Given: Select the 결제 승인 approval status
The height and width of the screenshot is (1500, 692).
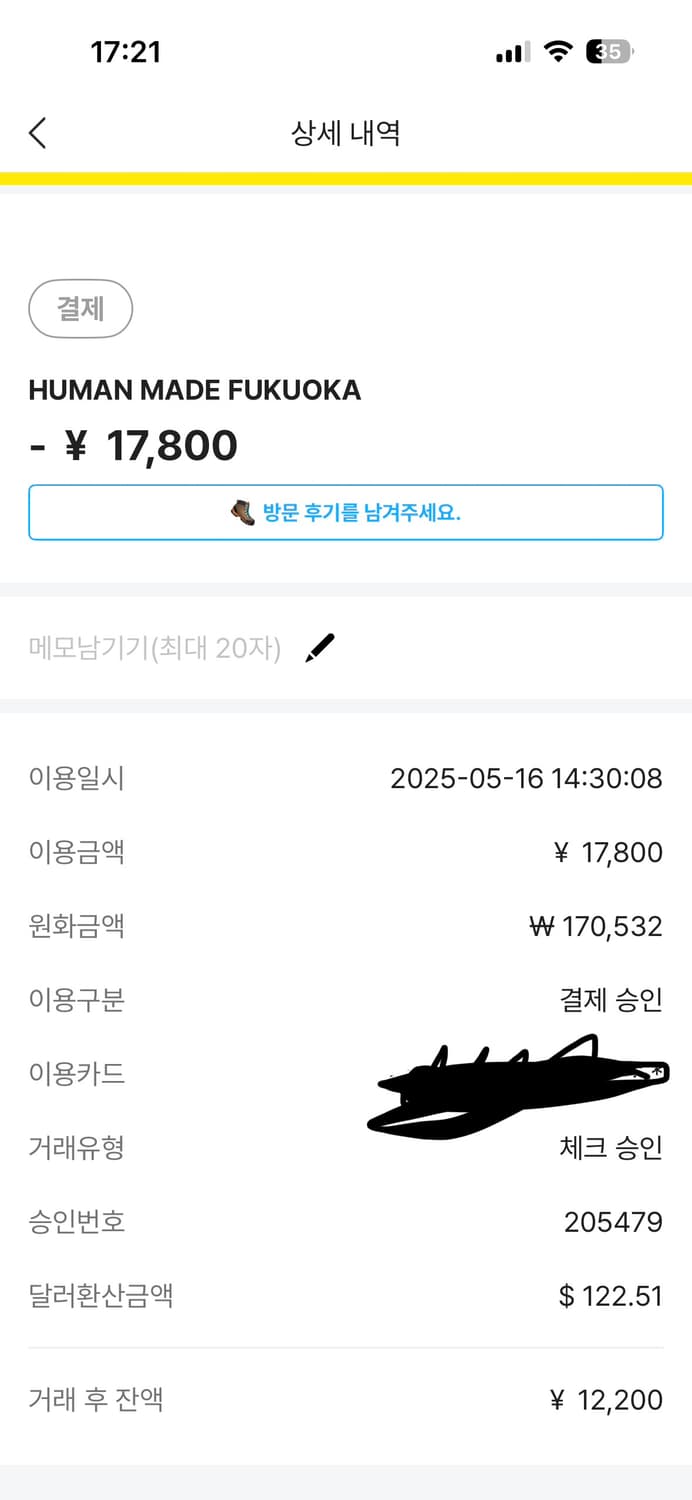Looking at the screenshot, I should pyautogui.click(x=611, y=1000).
